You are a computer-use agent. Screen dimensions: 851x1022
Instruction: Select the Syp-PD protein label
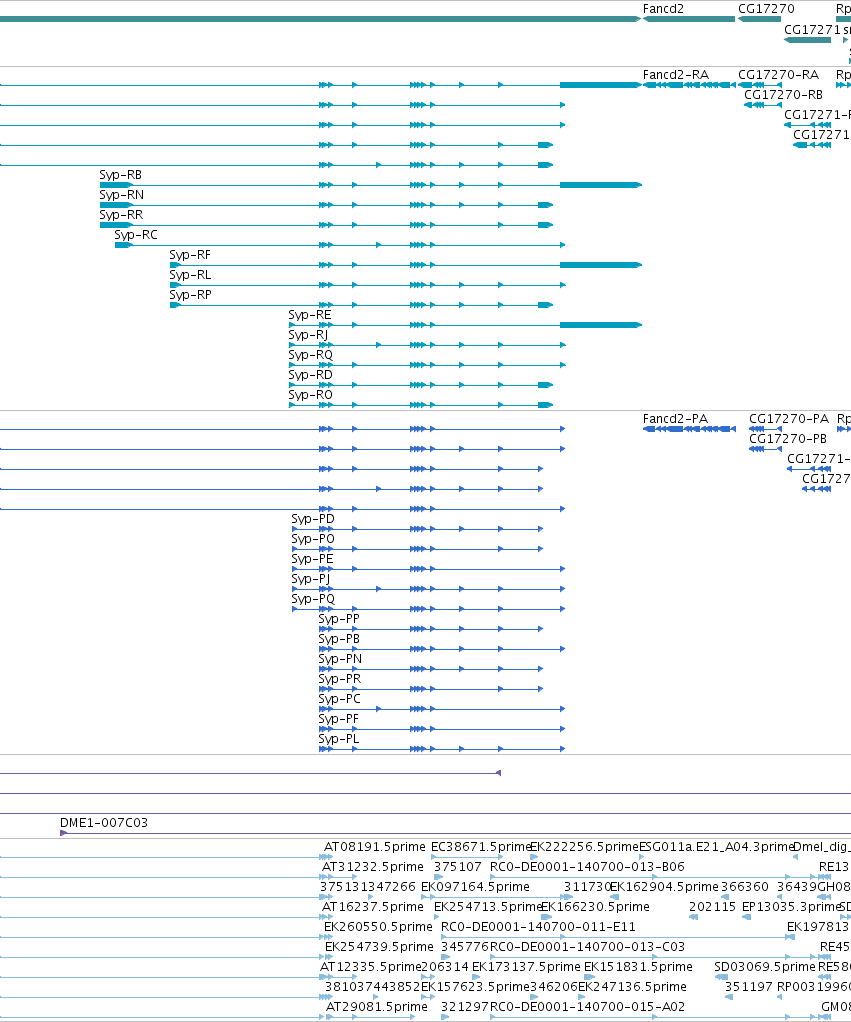pos(313,519)
